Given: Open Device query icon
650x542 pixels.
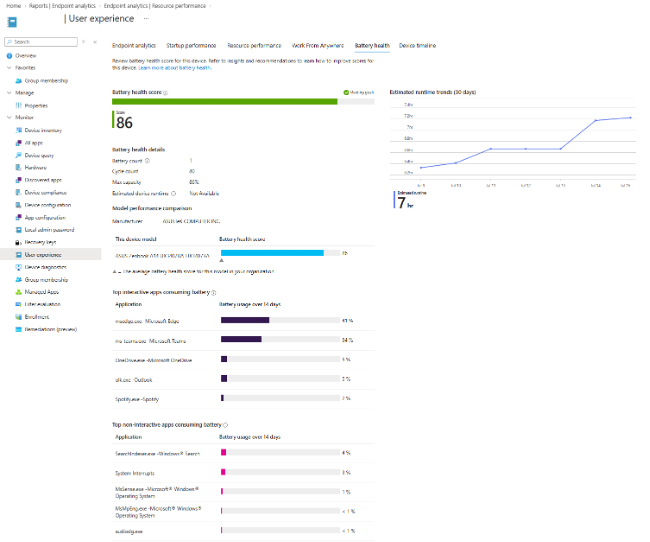Looking at the screenshot, I should coord(18,155).
